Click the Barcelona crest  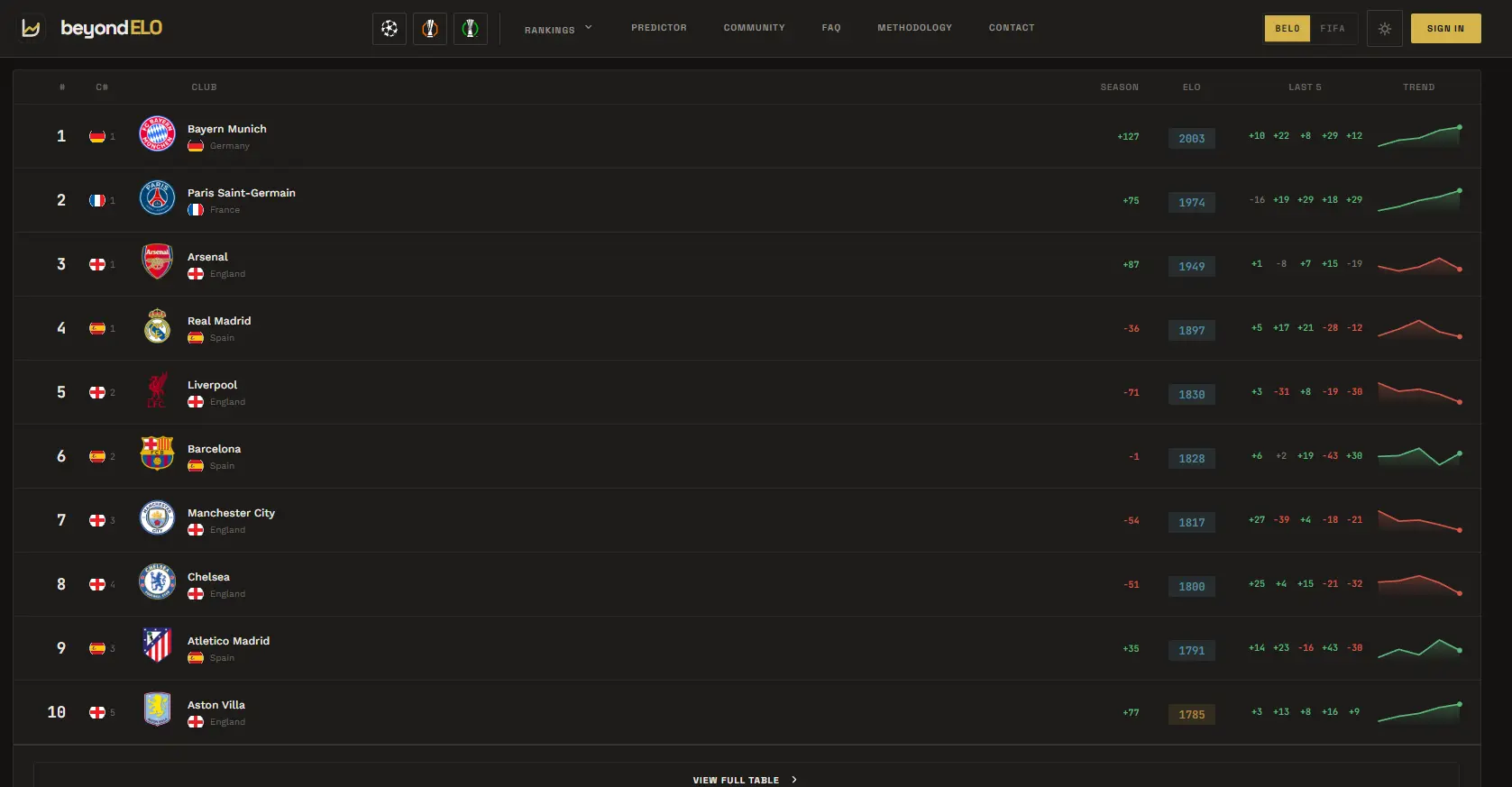coord(157,454)
